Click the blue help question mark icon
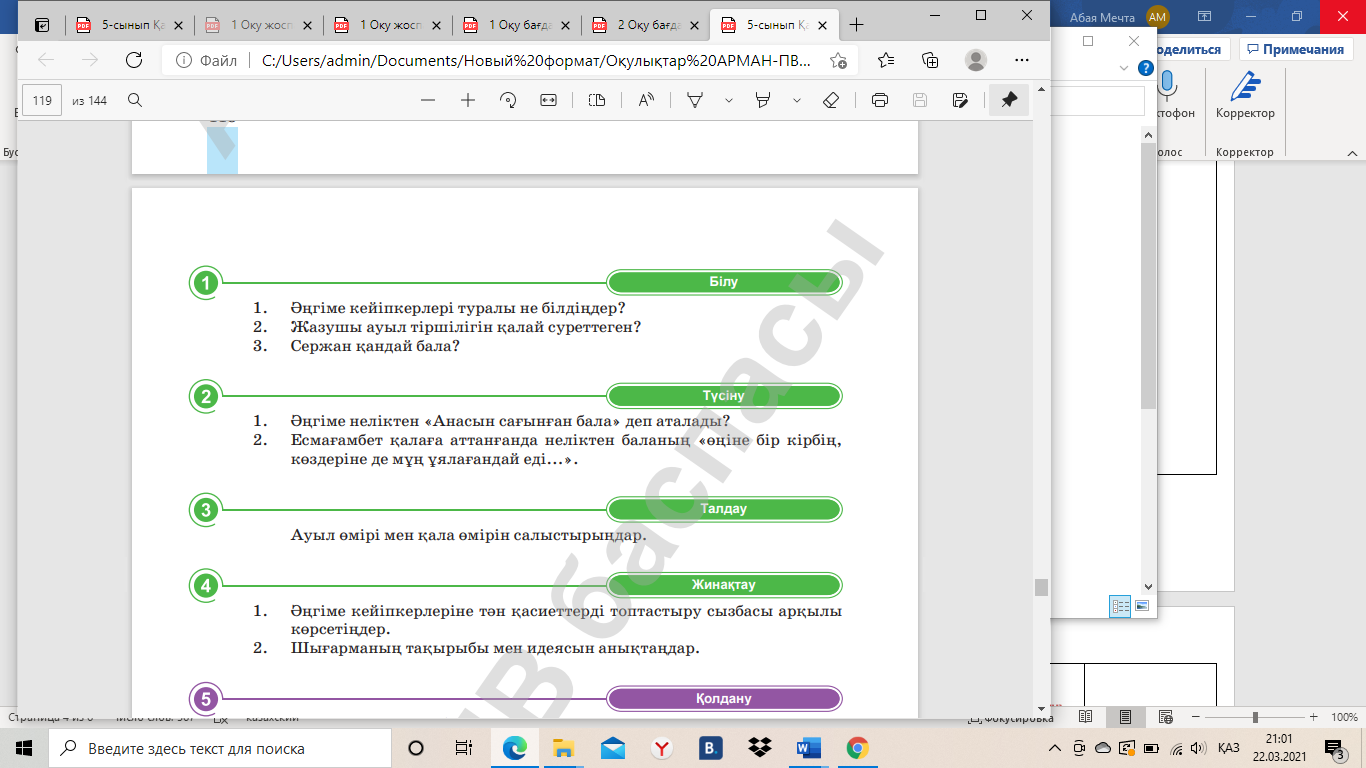Viewport: 1366px width, 768px height. (1146, 68)
